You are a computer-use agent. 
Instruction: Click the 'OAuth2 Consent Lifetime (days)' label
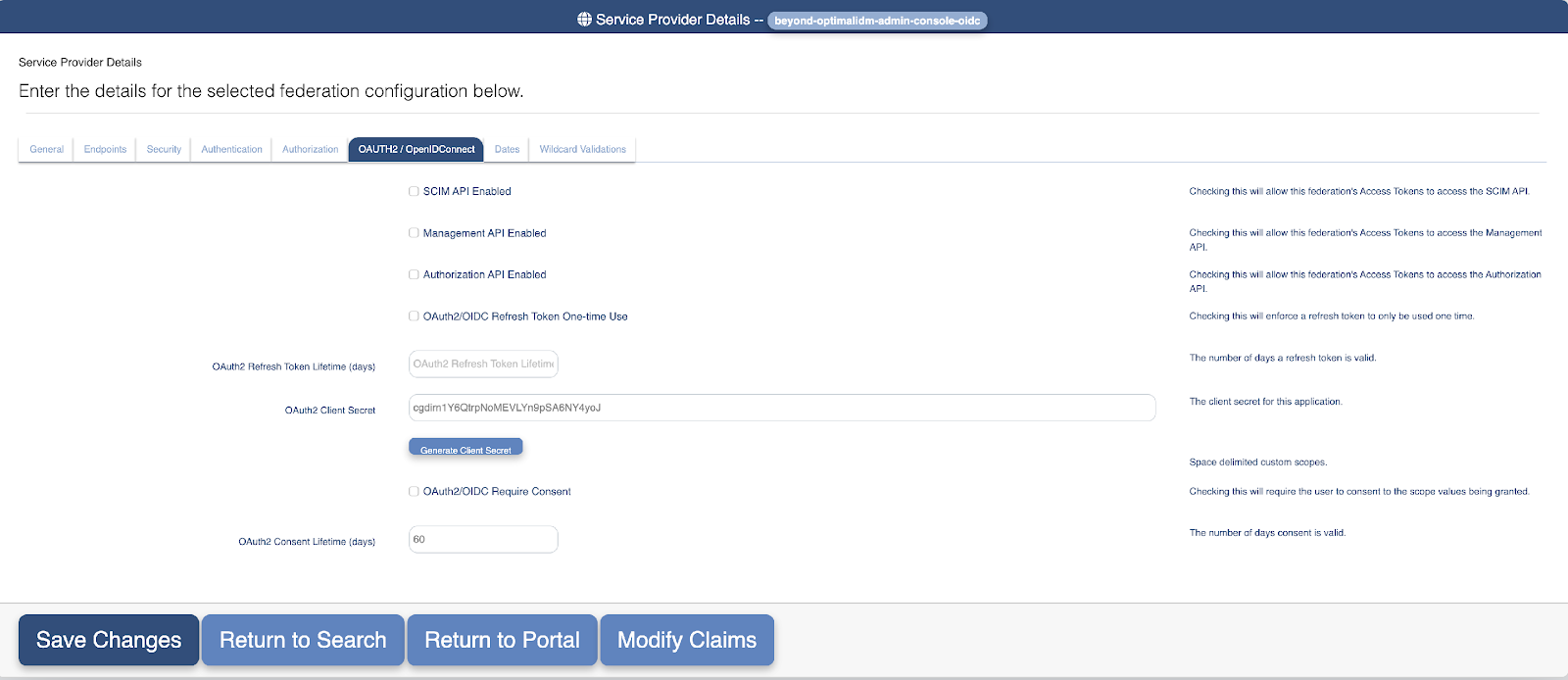click(x=307, y=542)
